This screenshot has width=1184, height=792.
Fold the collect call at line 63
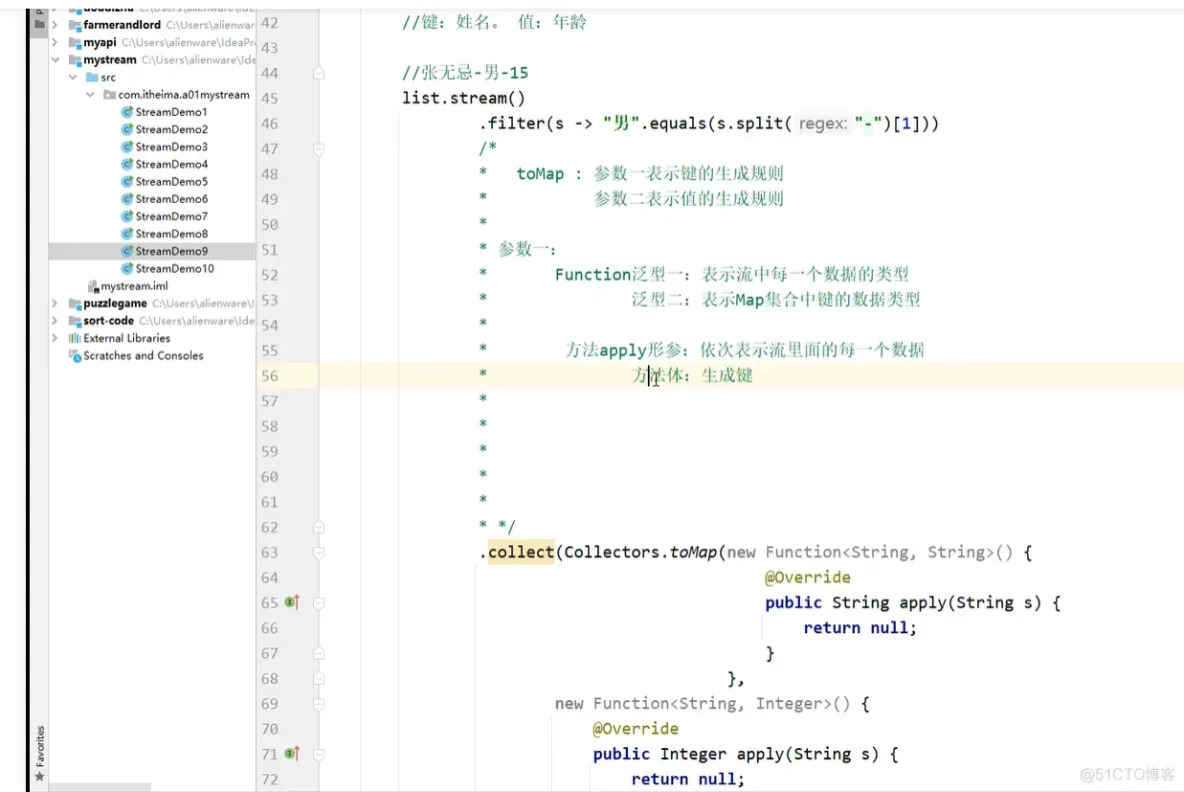[x=319, y=553]
